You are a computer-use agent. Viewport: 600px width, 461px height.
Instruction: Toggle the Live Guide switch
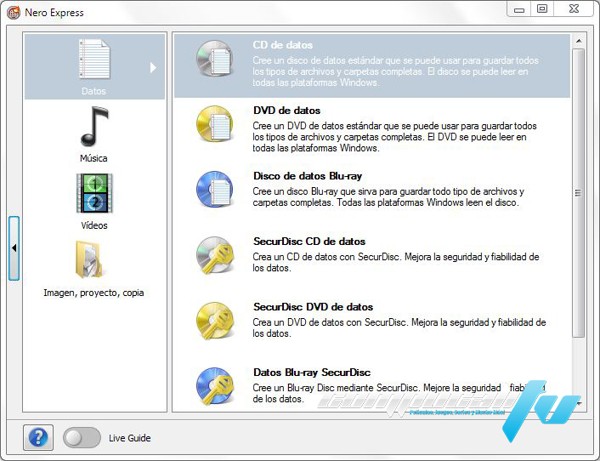point(82,438)
